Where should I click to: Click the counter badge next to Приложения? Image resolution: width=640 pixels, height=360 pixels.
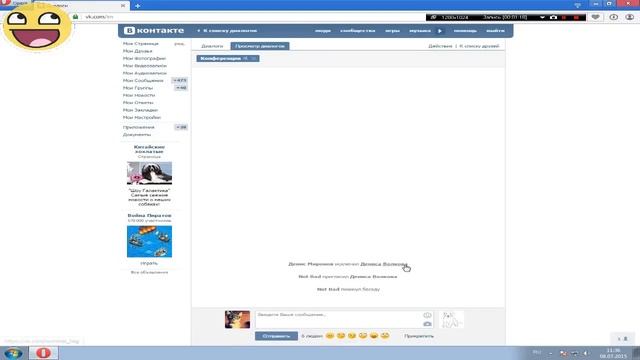click(181, 127)
